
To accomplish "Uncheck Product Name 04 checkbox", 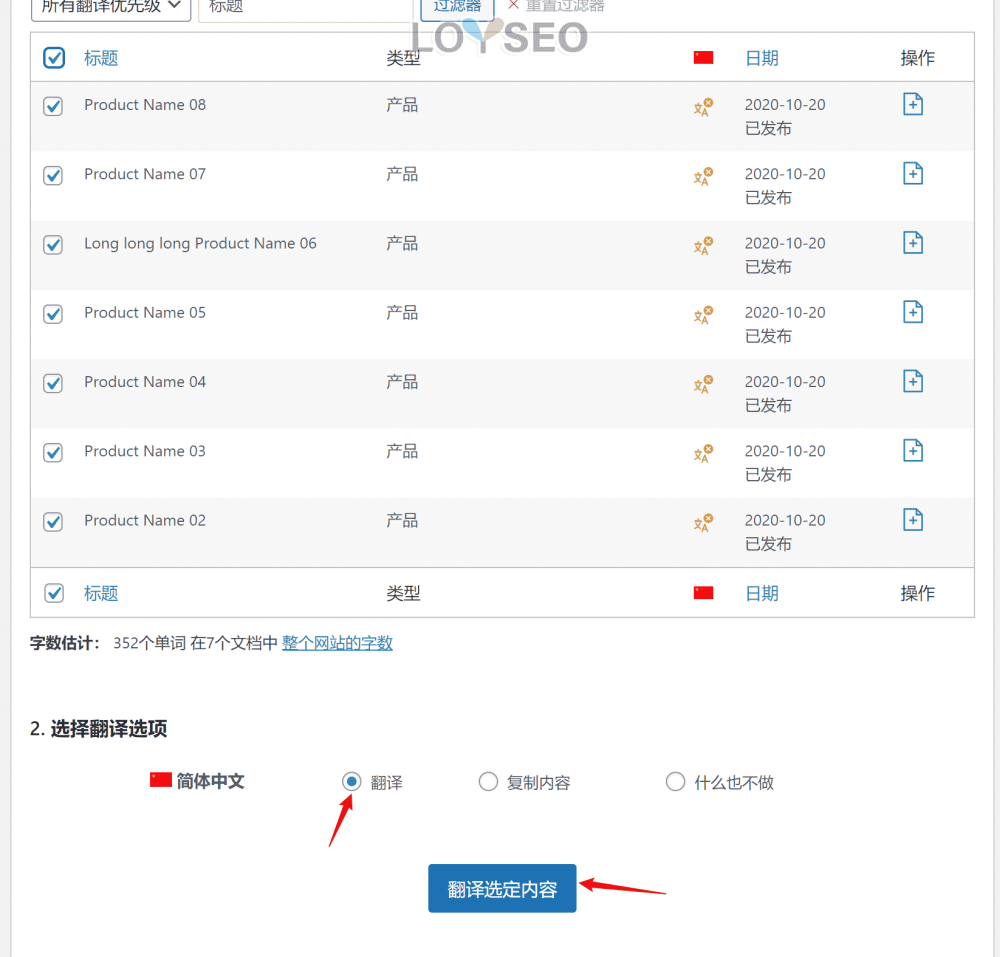I will (53, 383).
